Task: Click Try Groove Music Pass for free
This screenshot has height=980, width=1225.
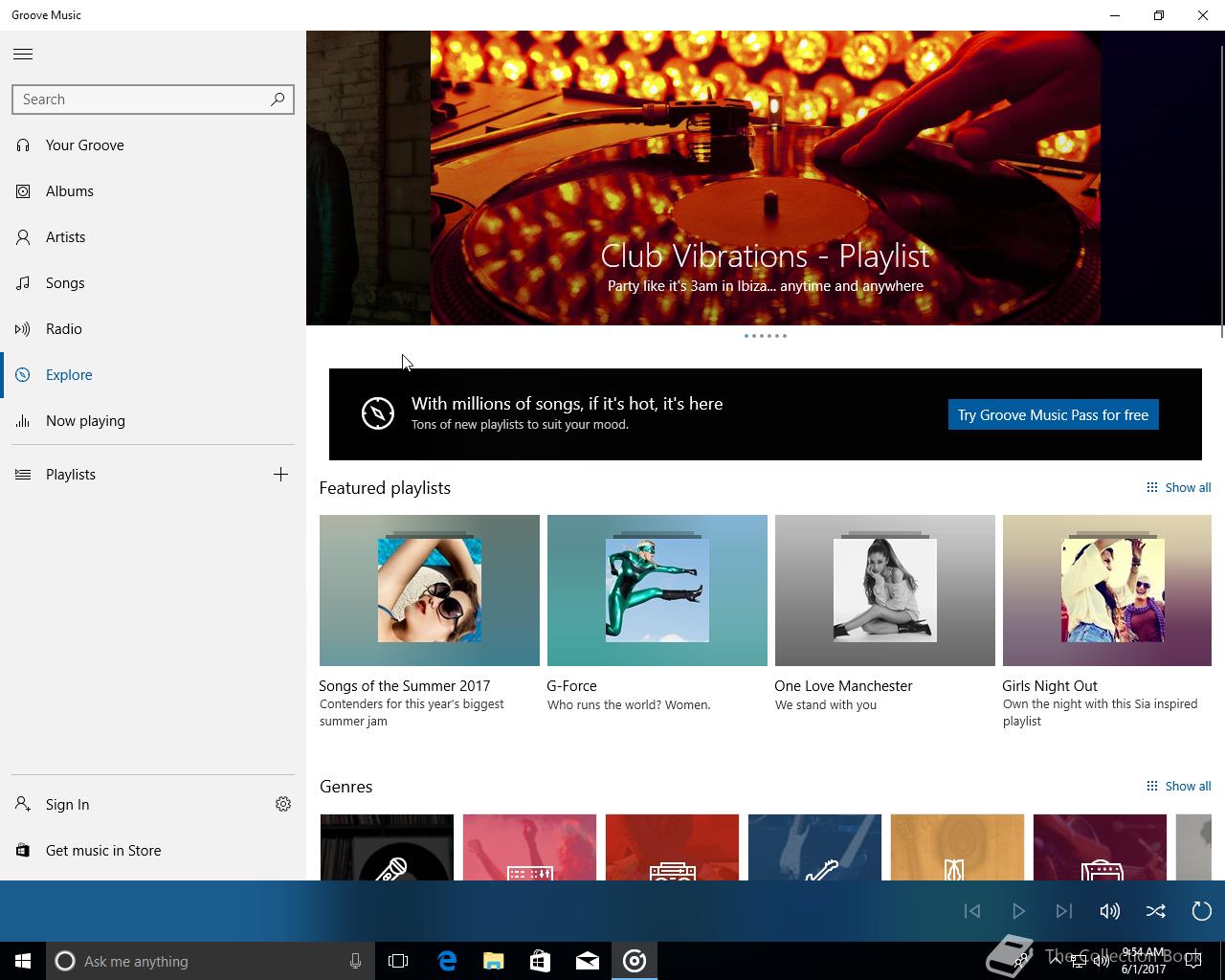Action: (1053, 414)
